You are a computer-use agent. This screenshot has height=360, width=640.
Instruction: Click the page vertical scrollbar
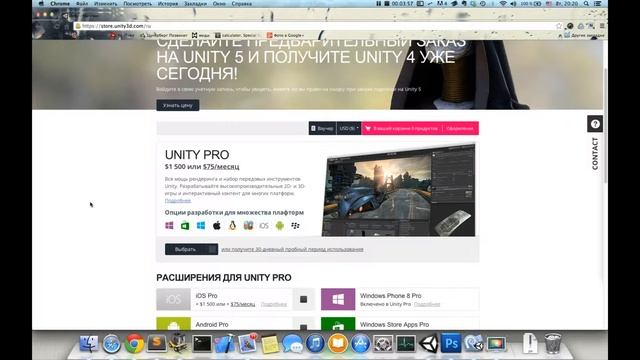pos(605,126)
